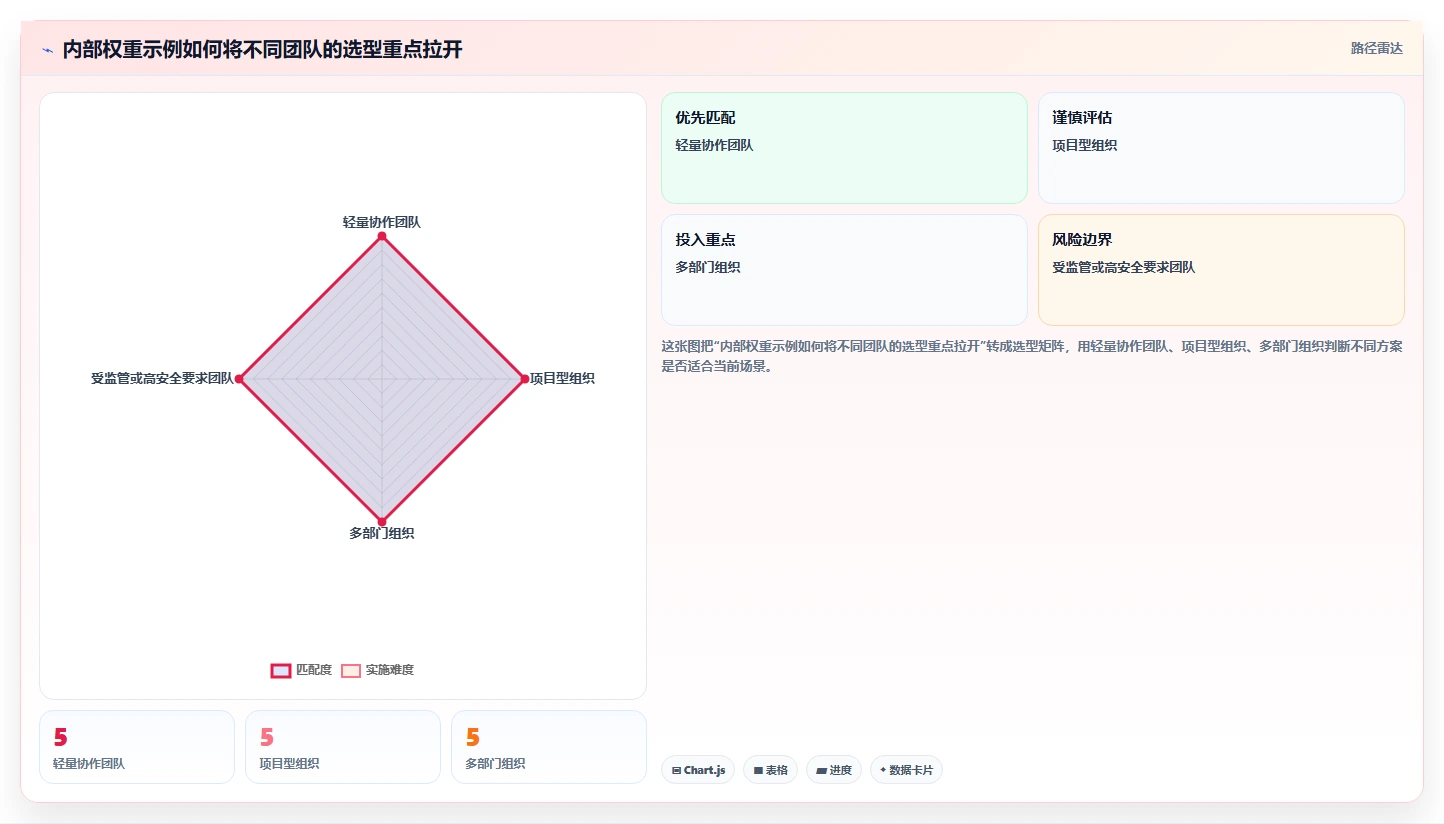Click the 匹配度 legend label
The height and width of the screenshot is (824, 1444).
pos(314,670)
